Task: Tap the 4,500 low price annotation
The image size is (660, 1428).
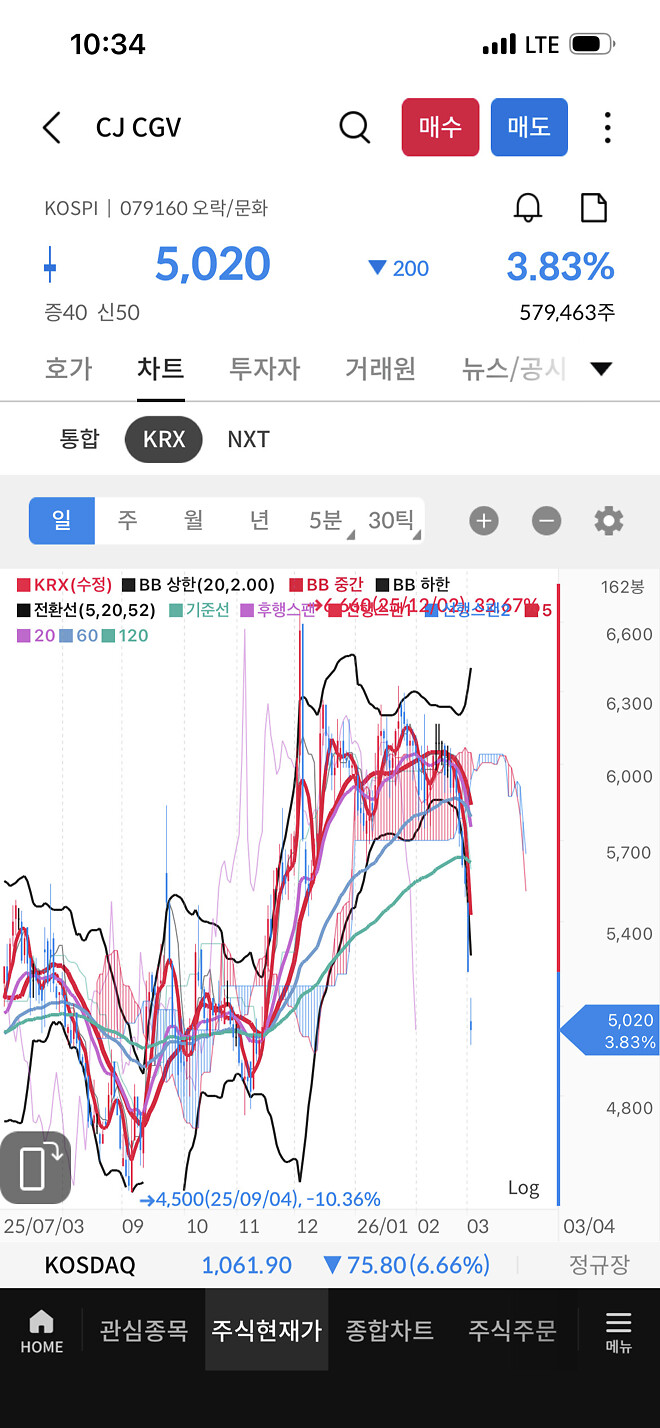Action: point(260,1199)
